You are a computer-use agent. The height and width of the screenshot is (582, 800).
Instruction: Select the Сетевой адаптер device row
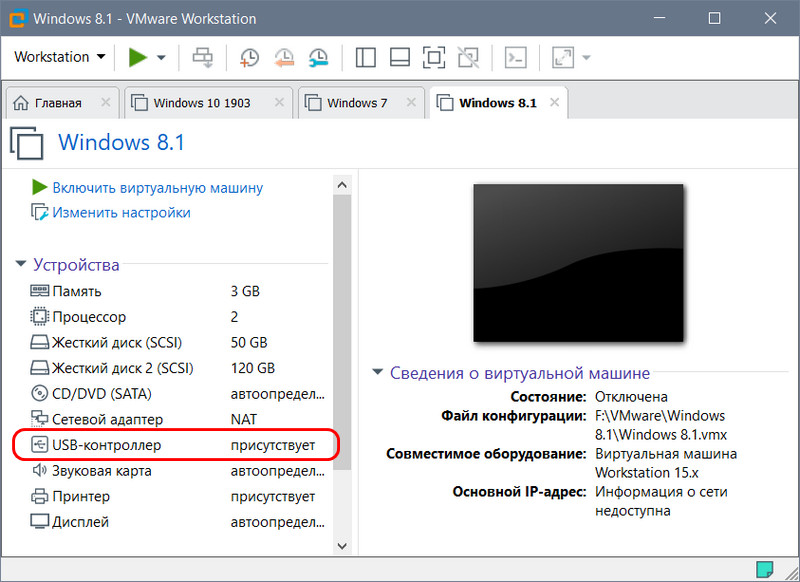click(178, 419)
